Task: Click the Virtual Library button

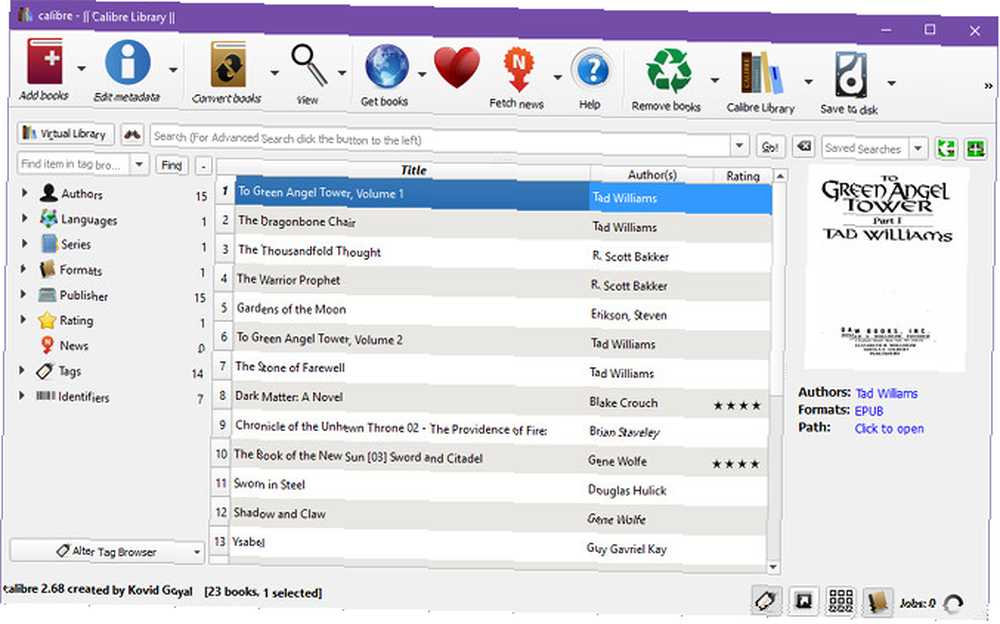Action: [65, 133]
